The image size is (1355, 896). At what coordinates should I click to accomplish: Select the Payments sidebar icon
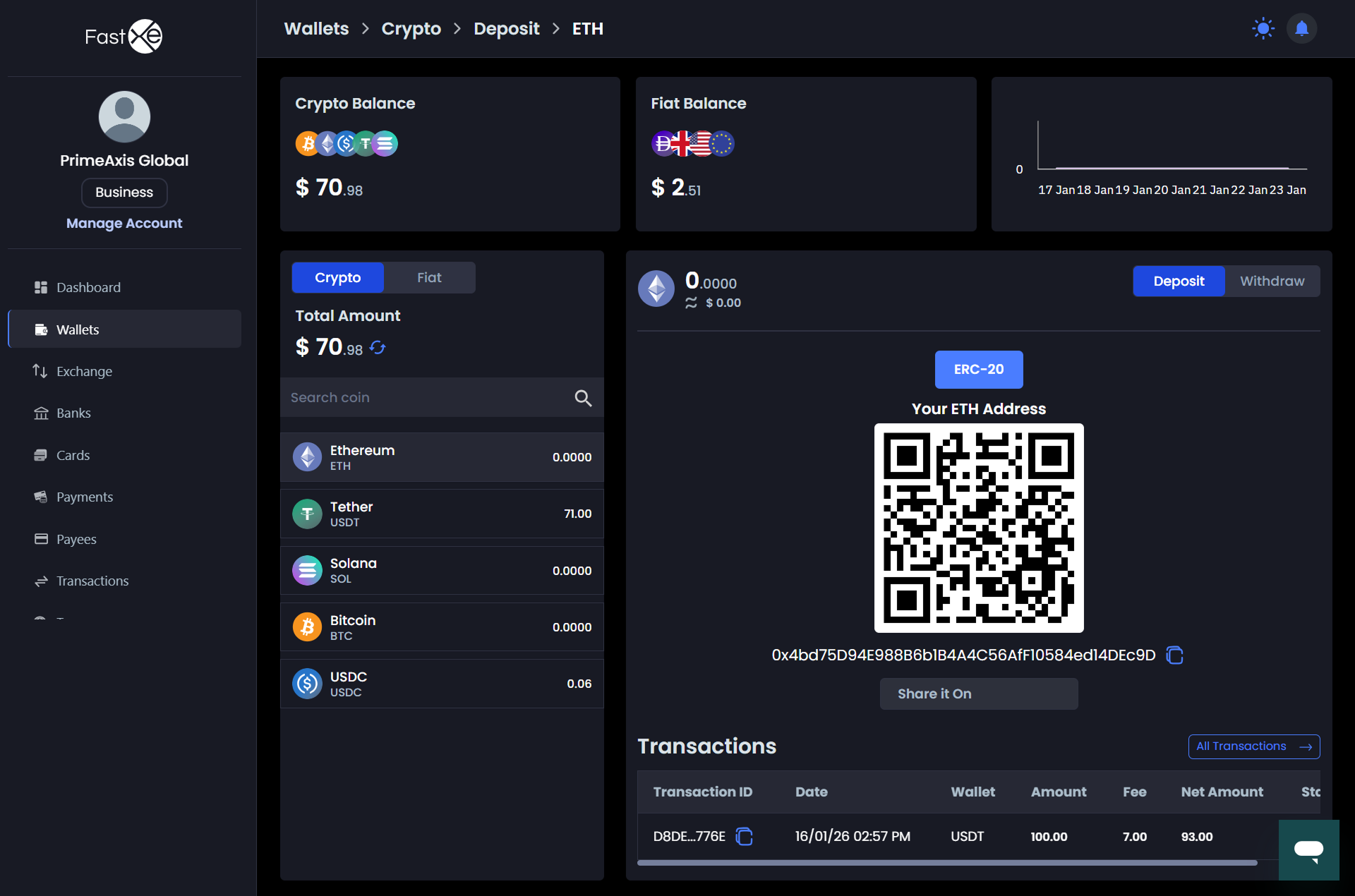42,497
